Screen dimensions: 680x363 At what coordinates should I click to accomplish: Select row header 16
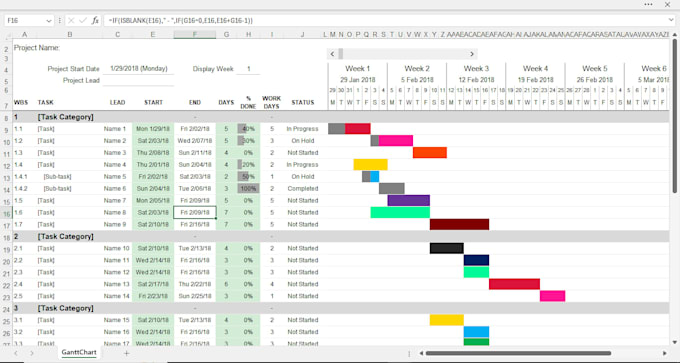(x=7, y=213)
